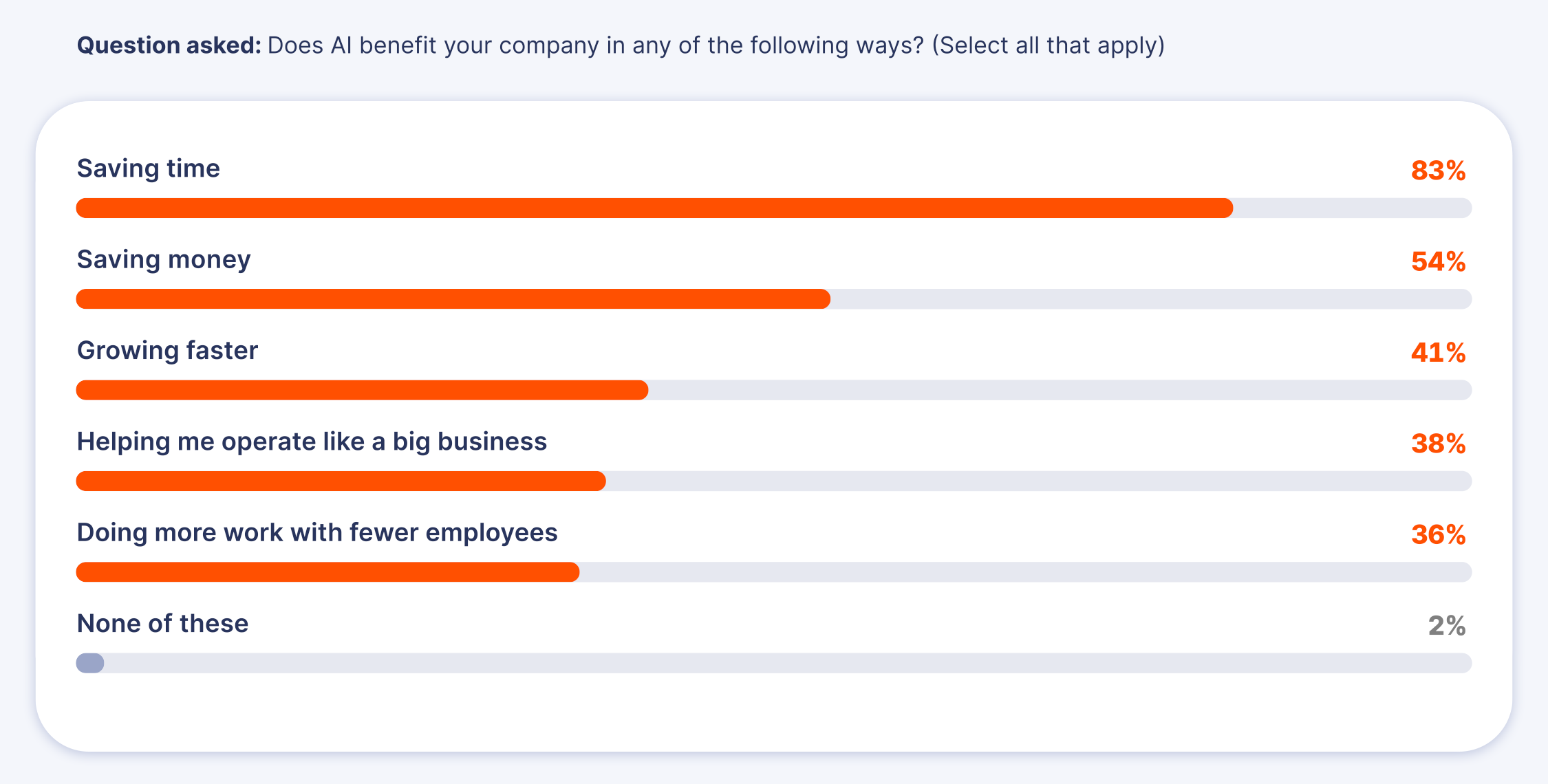The width and height of the screenshot is (1548, 784).
Task: Click the gray 2% percentage value
Action: 1446,626
